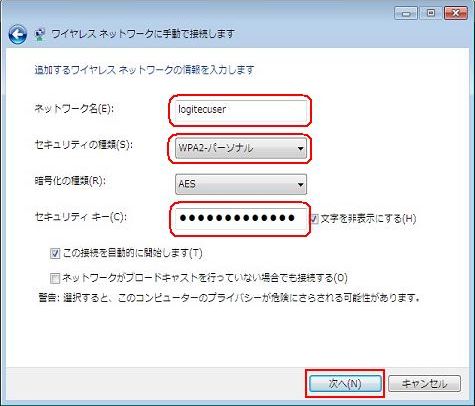Expand the encryption type AES dropdown
Screen dimensions: 475x406
pyautogui.click(x=241, y=184)
